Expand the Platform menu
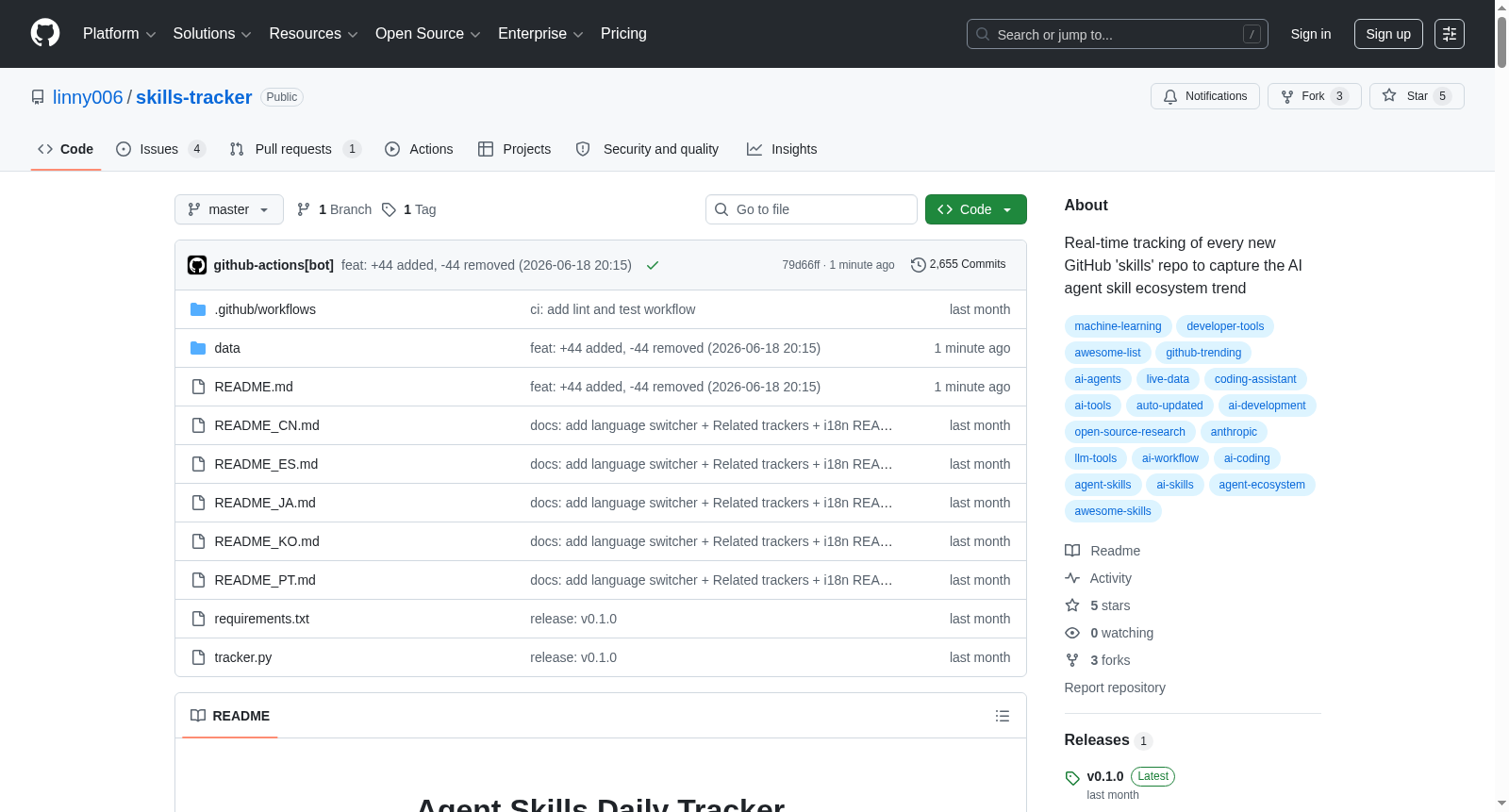This screenshot has width=1509, height=812. click(x=119, y=34)
